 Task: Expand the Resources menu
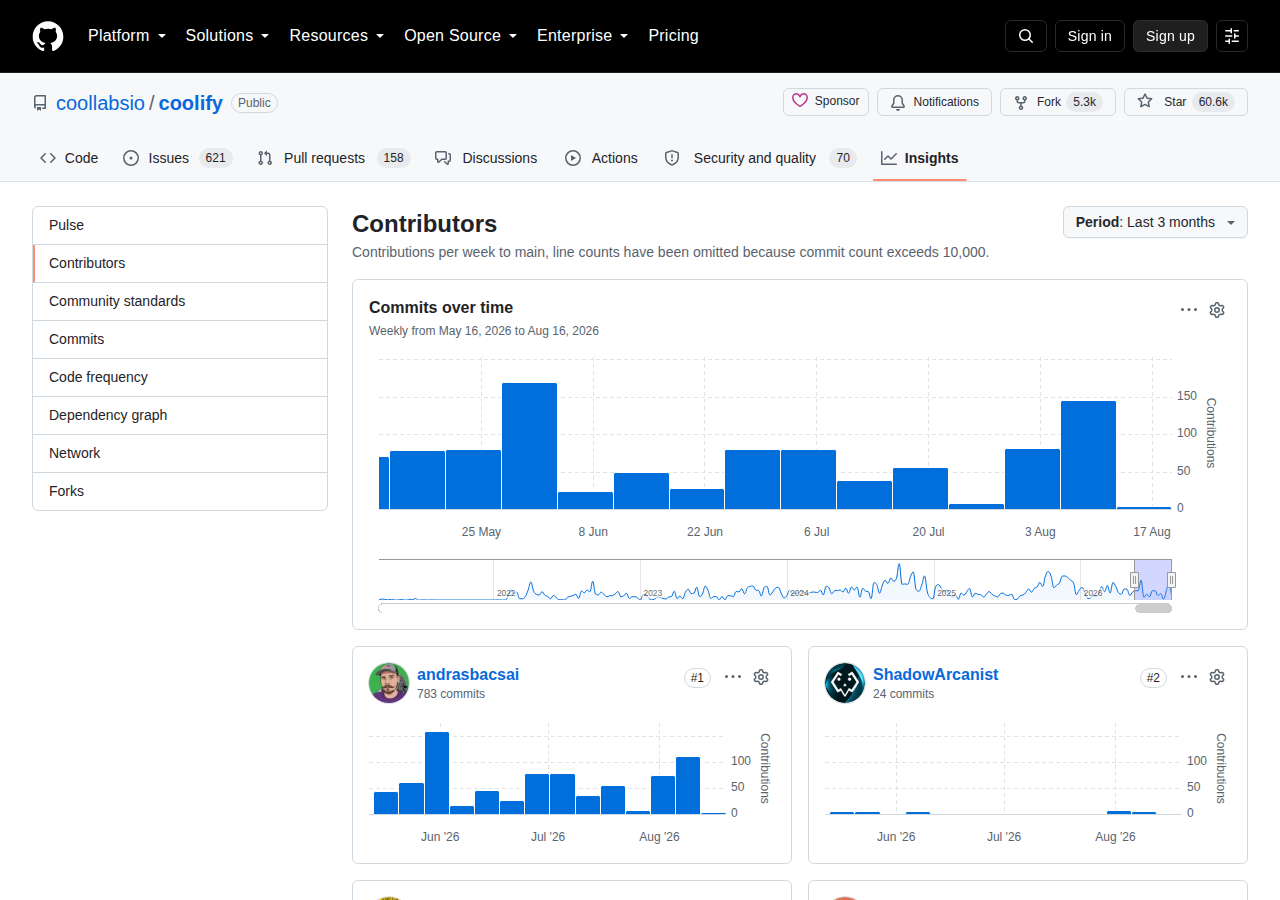[x=337, y=36]
